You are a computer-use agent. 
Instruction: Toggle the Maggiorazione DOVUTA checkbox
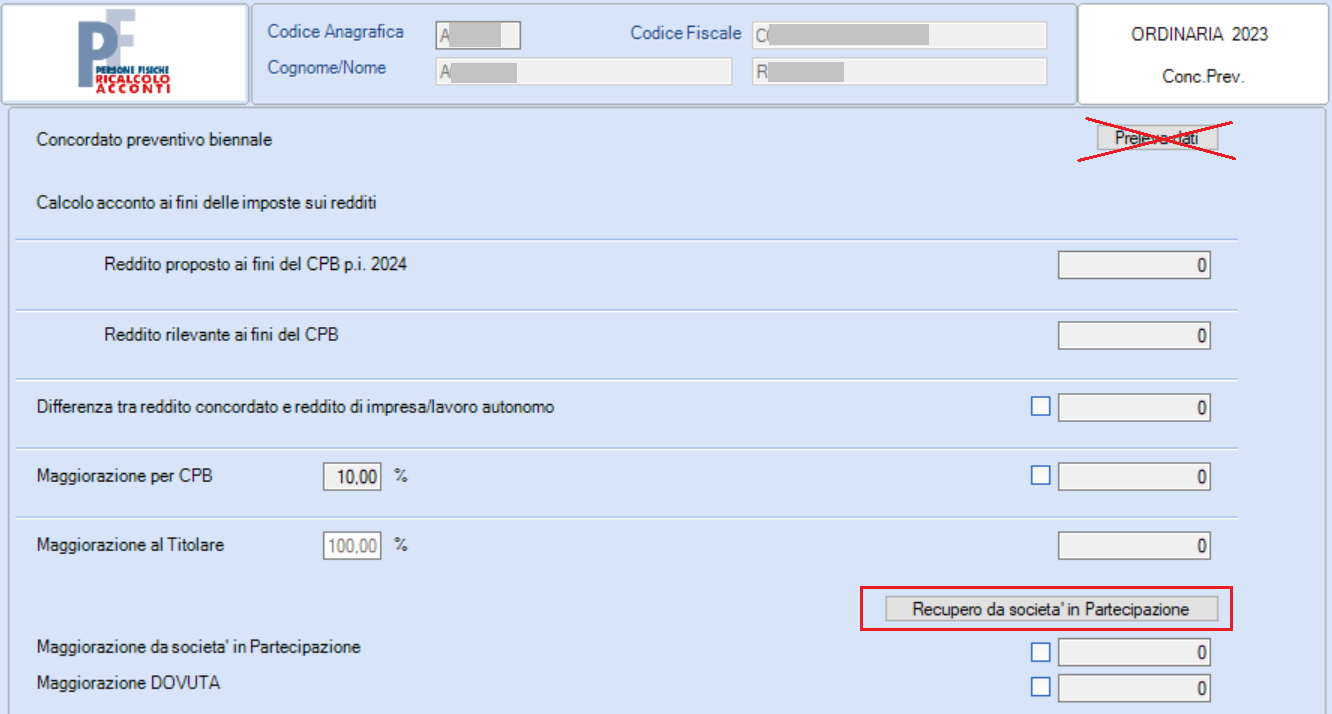coord(1041,687)
